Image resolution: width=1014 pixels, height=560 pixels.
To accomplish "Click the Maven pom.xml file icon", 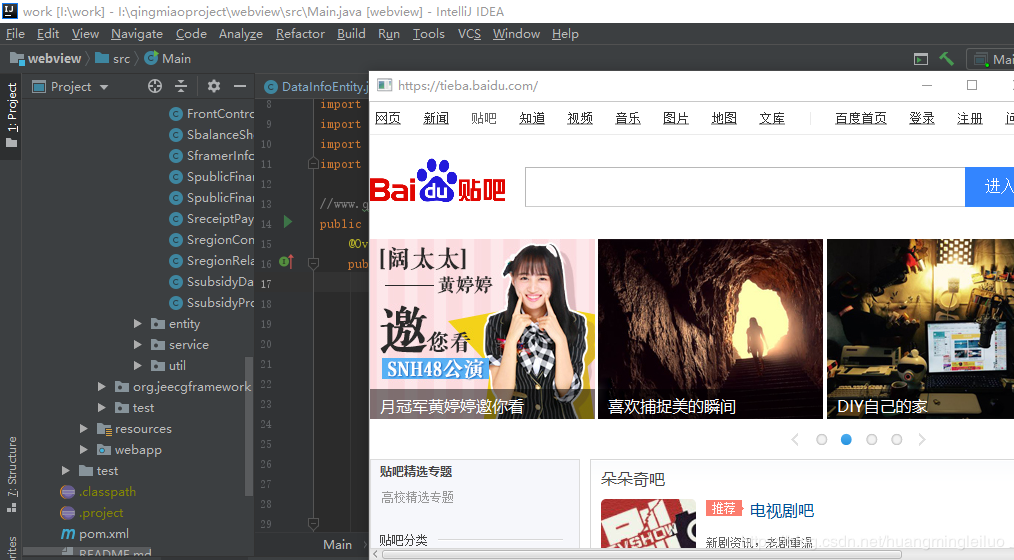I will tap(68, 534).
